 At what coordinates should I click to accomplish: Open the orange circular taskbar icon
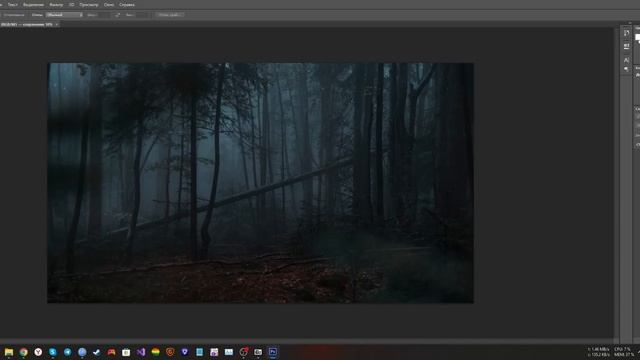(x=170, y=352)
